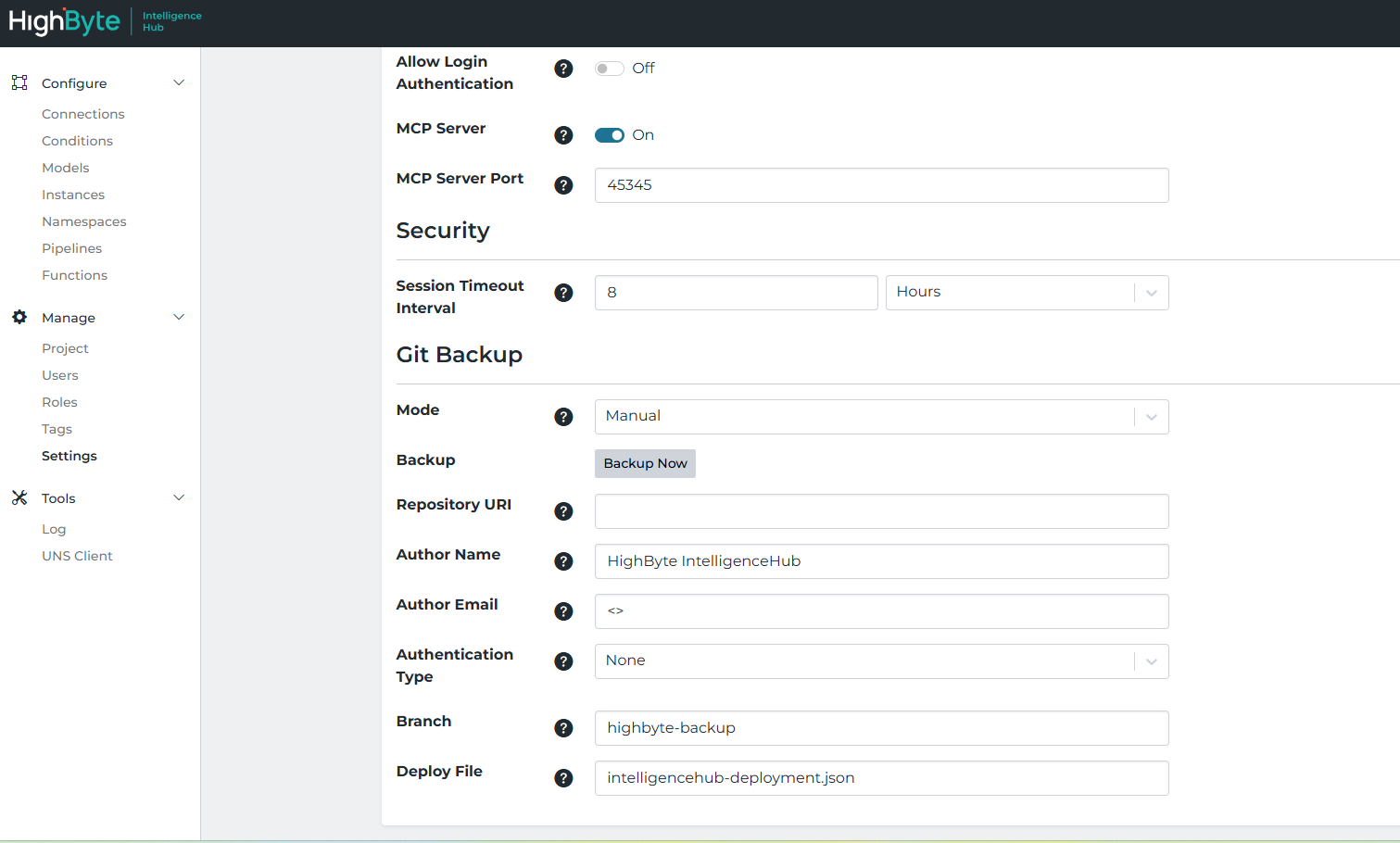Open help for Allow Login Authentication
Screen dimensions: 1400x843
(x=563, y=69)
